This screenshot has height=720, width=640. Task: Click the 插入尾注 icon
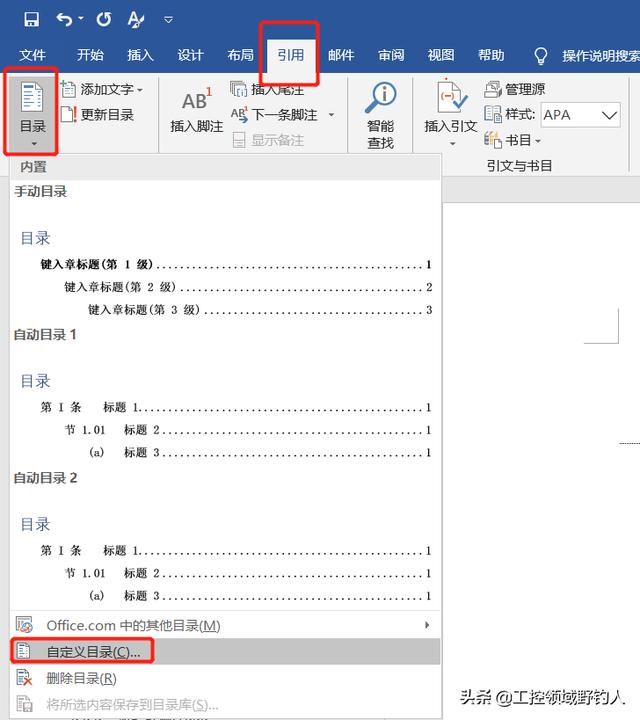tap(238, 89)
